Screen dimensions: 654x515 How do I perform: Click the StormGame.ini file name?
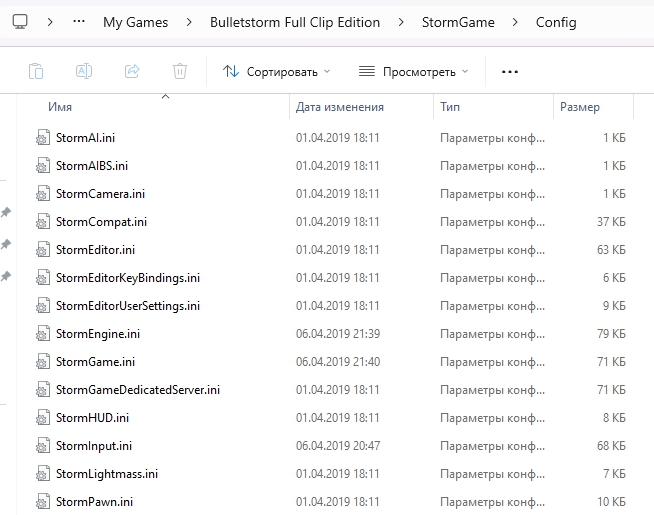pyautogui.click(x=96, y=361)
